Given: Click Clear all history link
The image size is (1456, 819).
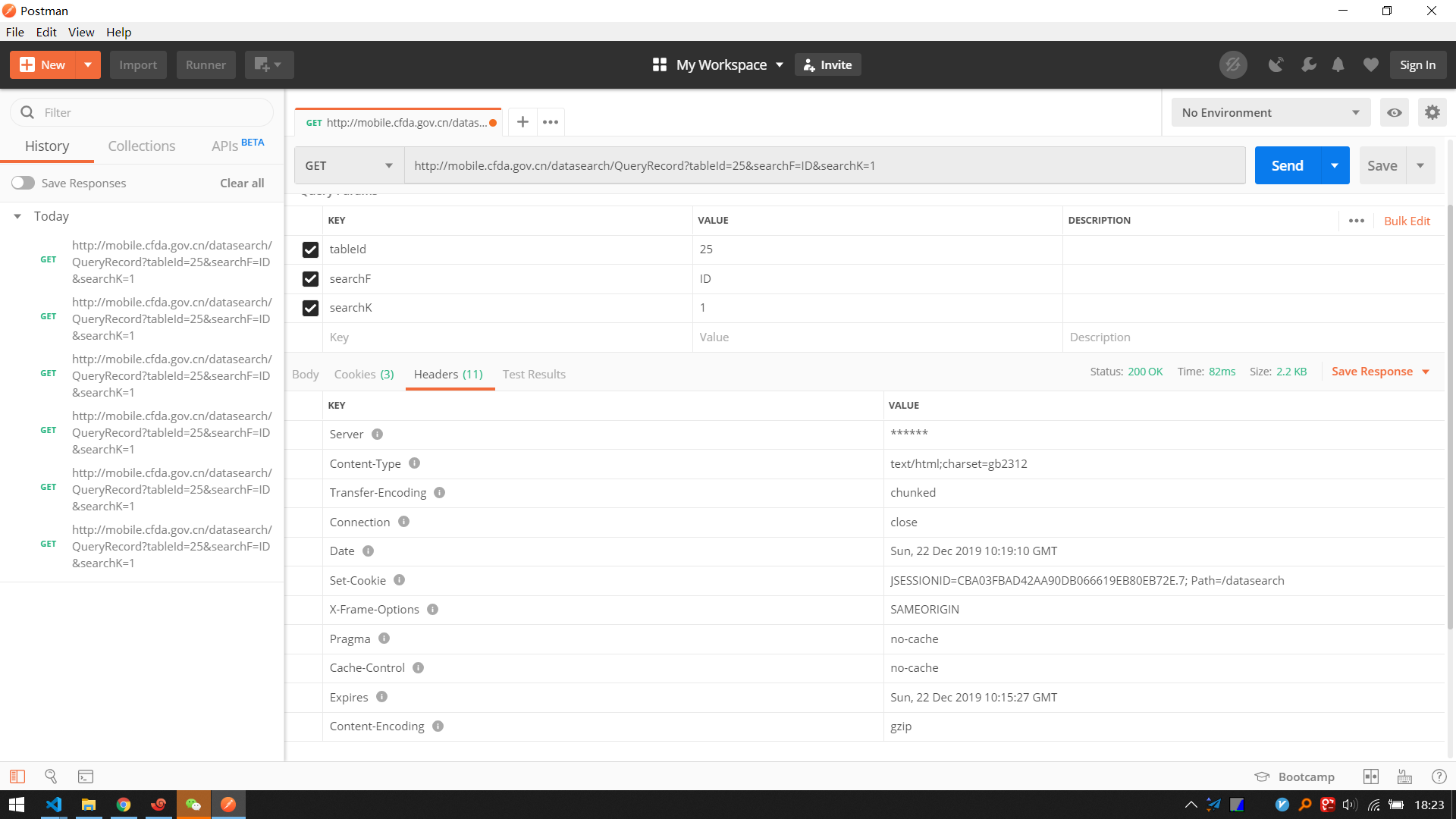Looking at the screenshot, I should [242, 183].
